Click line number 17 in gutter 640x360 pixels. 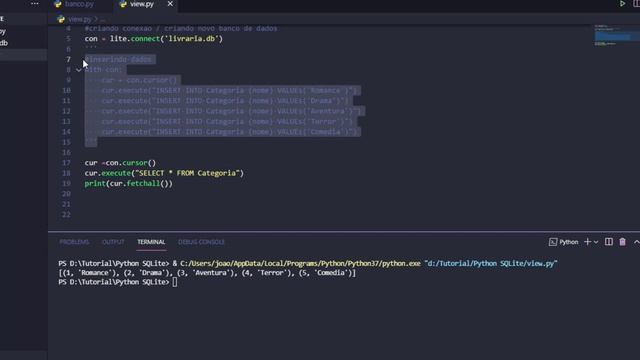click(x=66, y=163)
